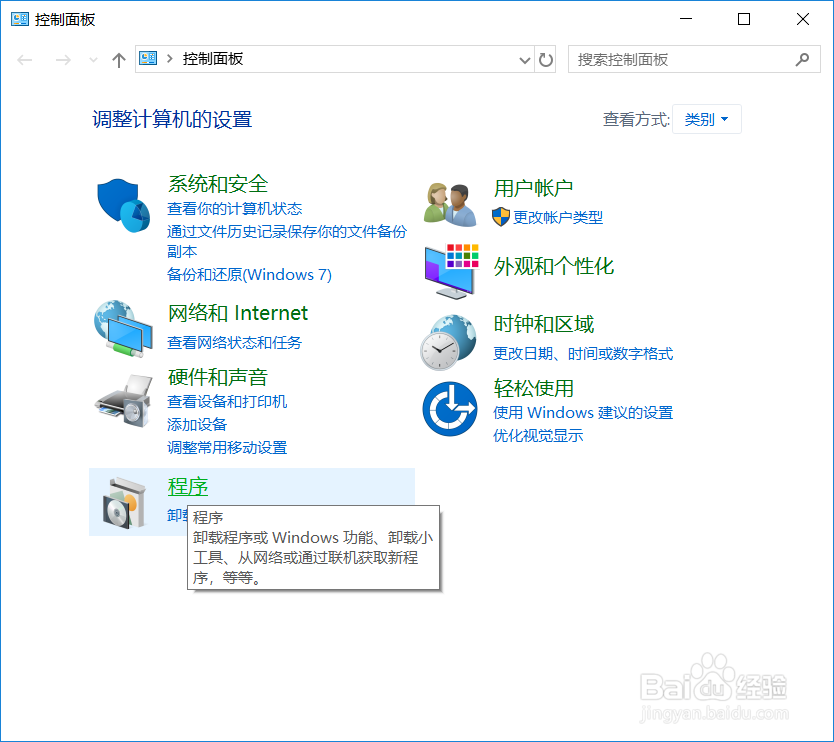Click 更改日期、时间或数字格式 link
Screen dimensions: 834x742
coord(581,353)
